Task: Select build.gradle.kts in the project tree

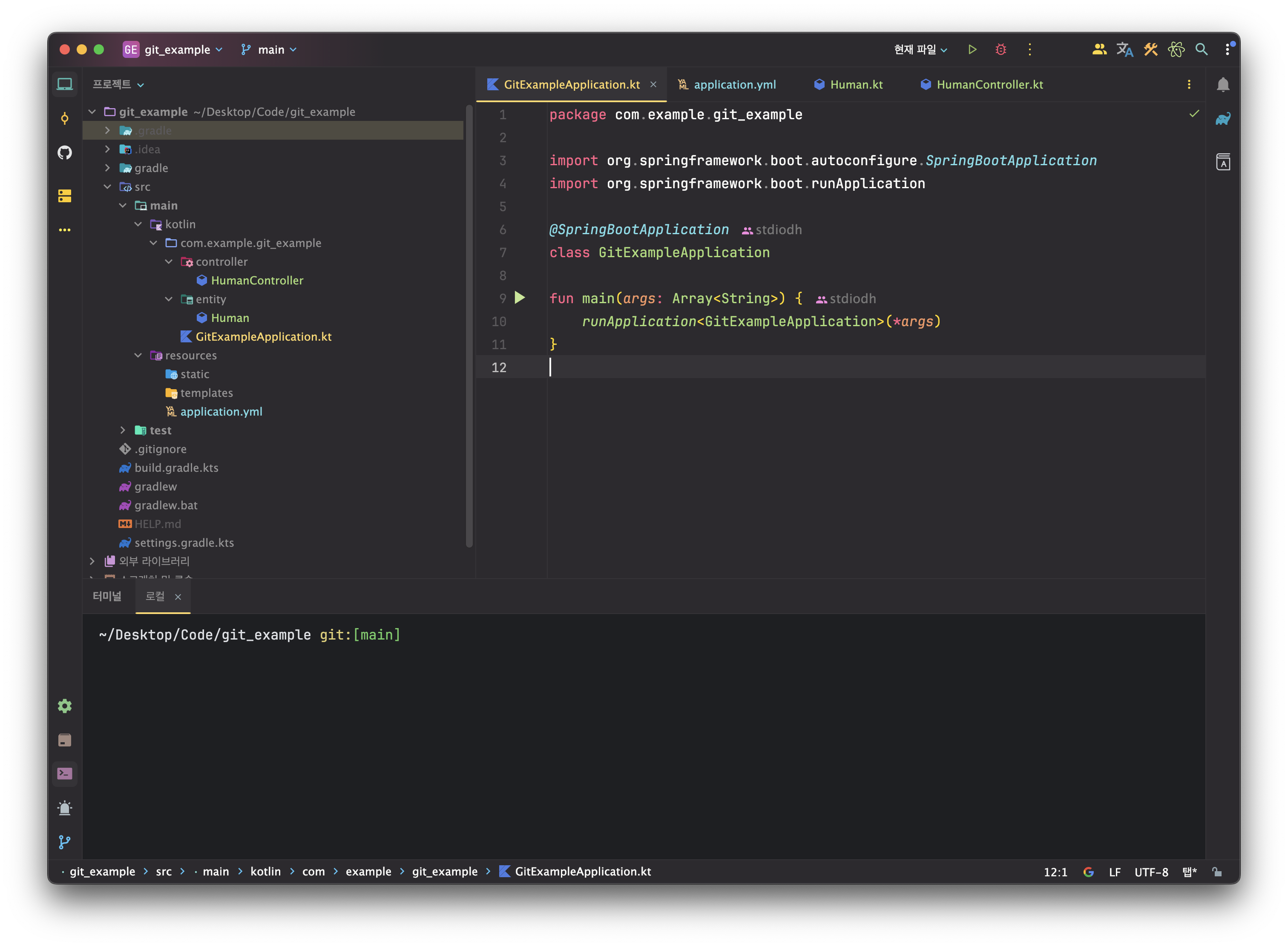Action: [176, 468]
